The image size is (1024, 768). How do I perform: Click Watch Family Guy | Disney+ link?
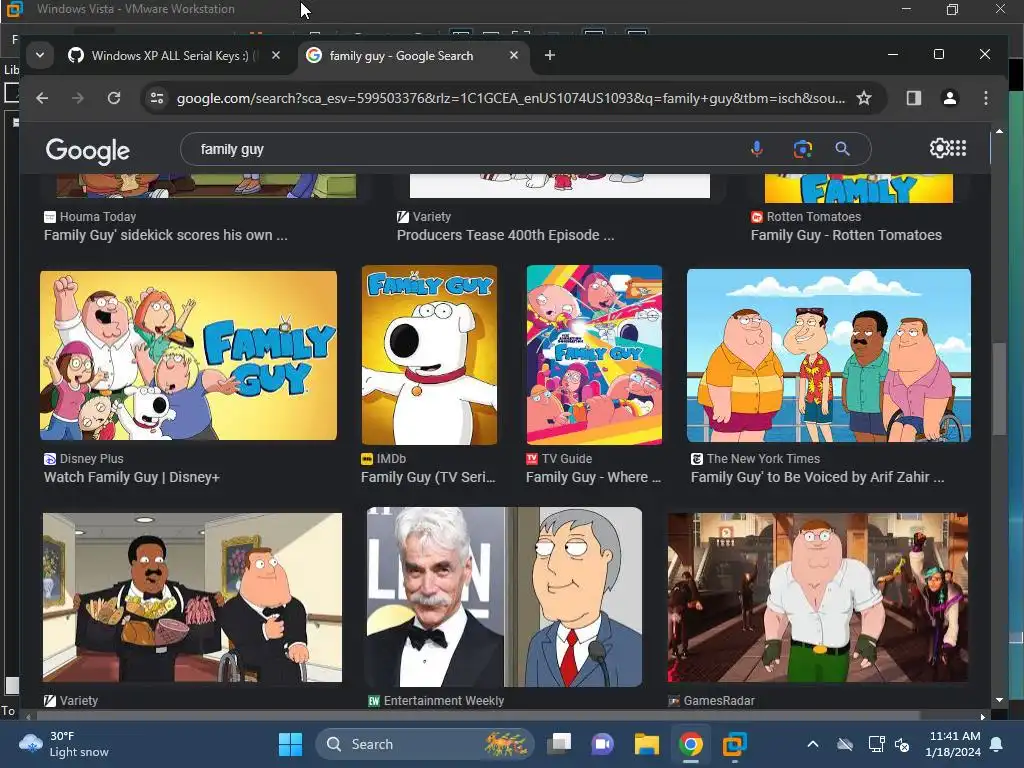(x=131, y=477)
